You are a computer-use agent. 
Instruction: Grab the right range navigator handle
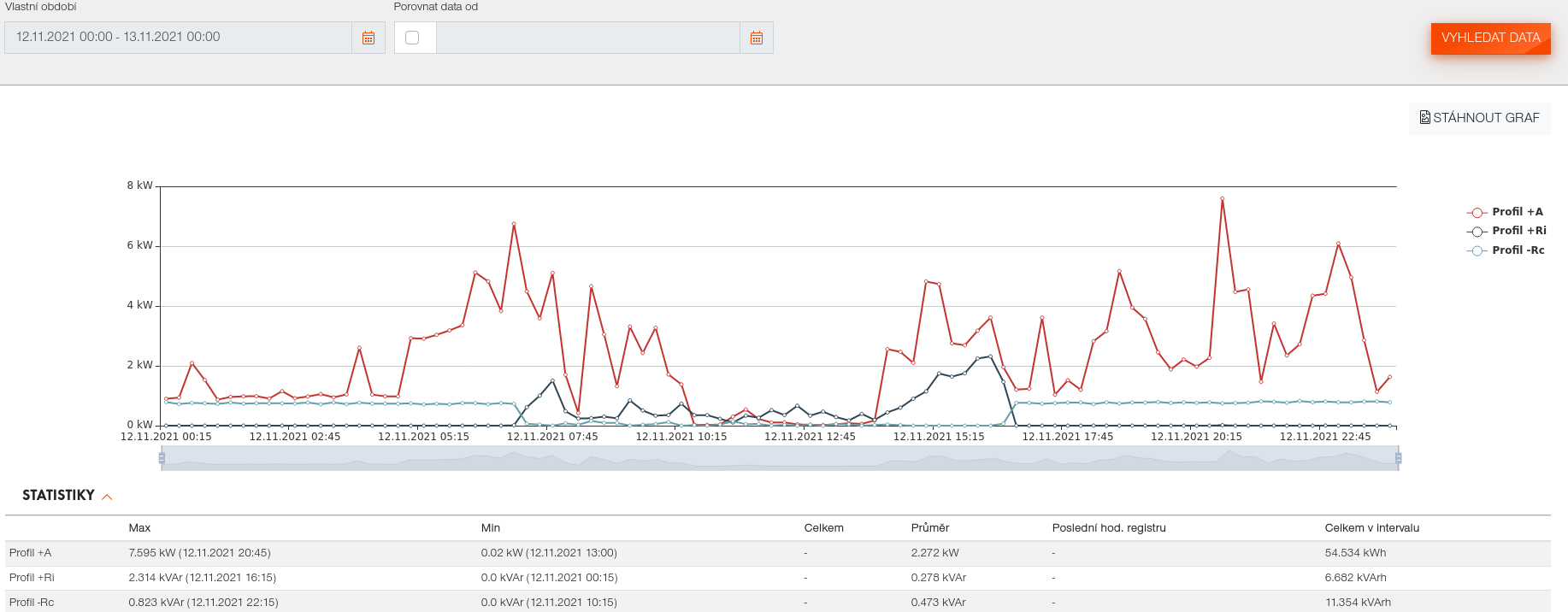1398,459
